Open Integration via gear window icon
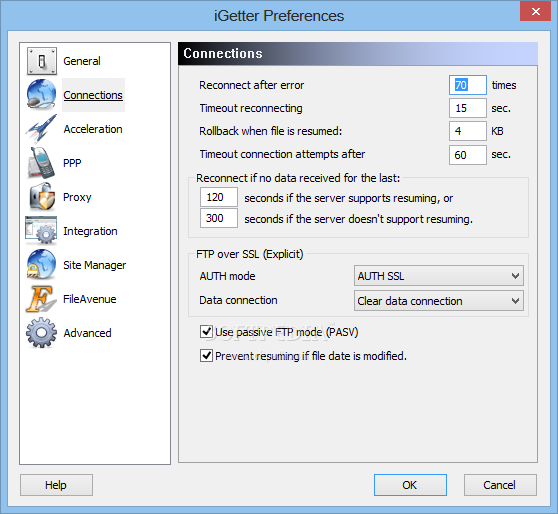 tap(41, 231)
